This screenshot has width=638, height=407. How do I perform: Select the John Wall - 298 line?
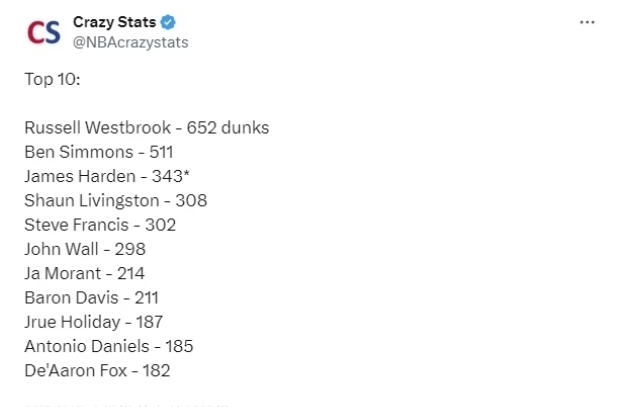[x=88, y=249]
